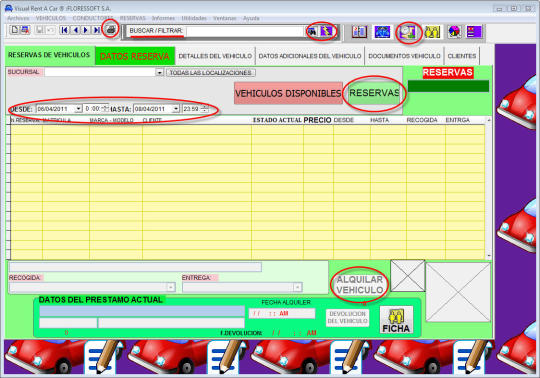The height and width of the screenshot is (378, 540).
Task: Click the PRECIO column header
Action: click(317, 120)
